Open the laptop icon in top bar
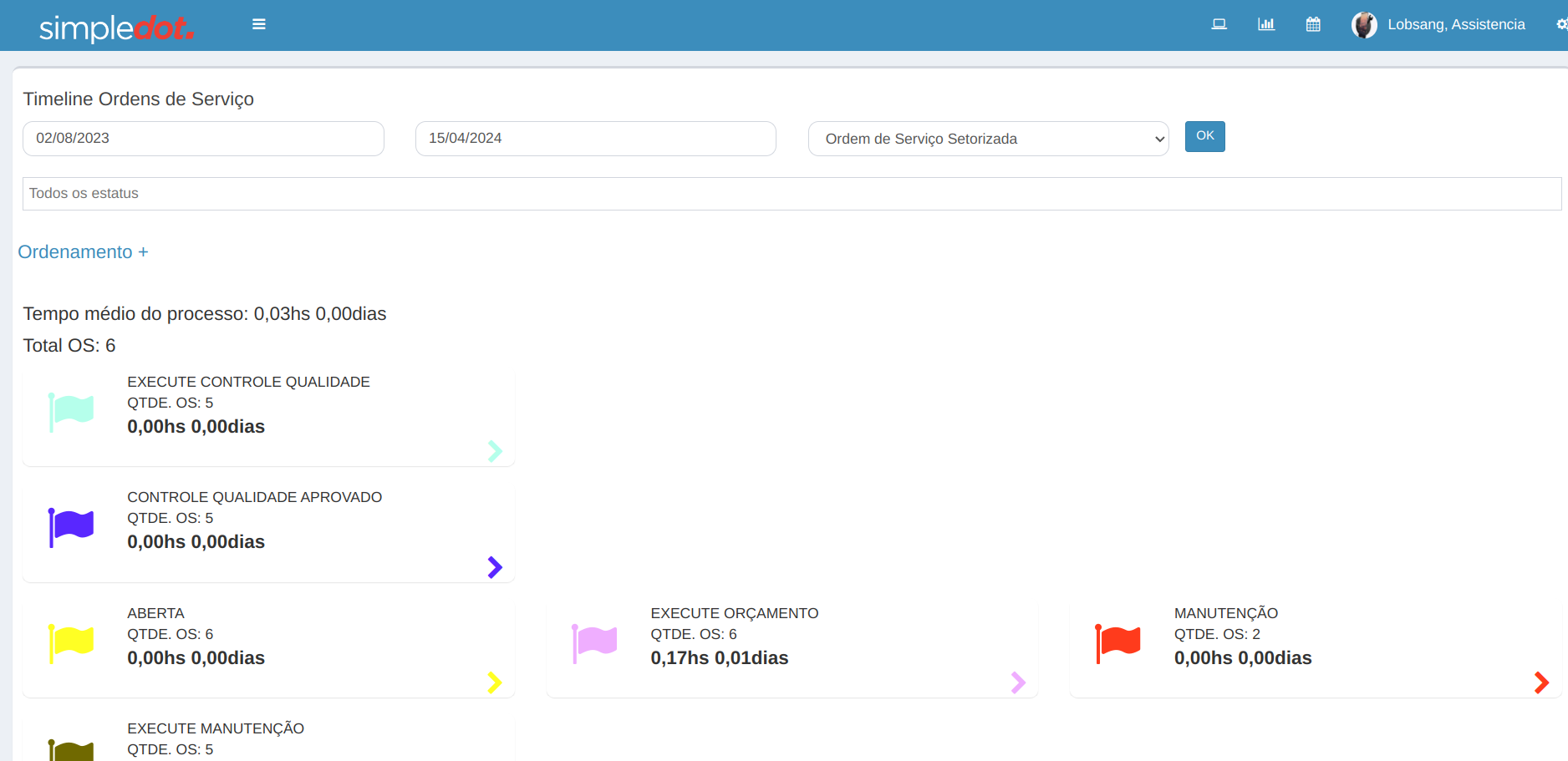 point(1219,24)
